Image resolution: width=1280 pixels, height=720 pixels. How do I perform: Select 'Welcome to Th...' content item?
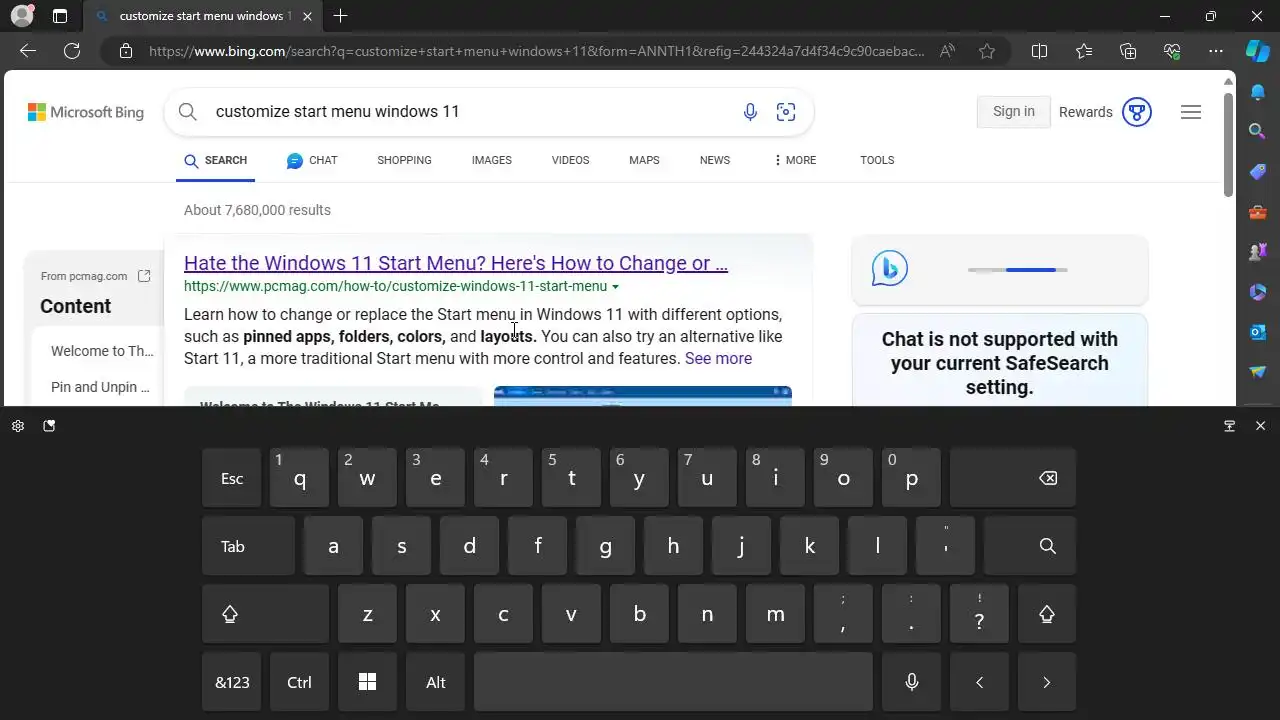pos(102,351)
